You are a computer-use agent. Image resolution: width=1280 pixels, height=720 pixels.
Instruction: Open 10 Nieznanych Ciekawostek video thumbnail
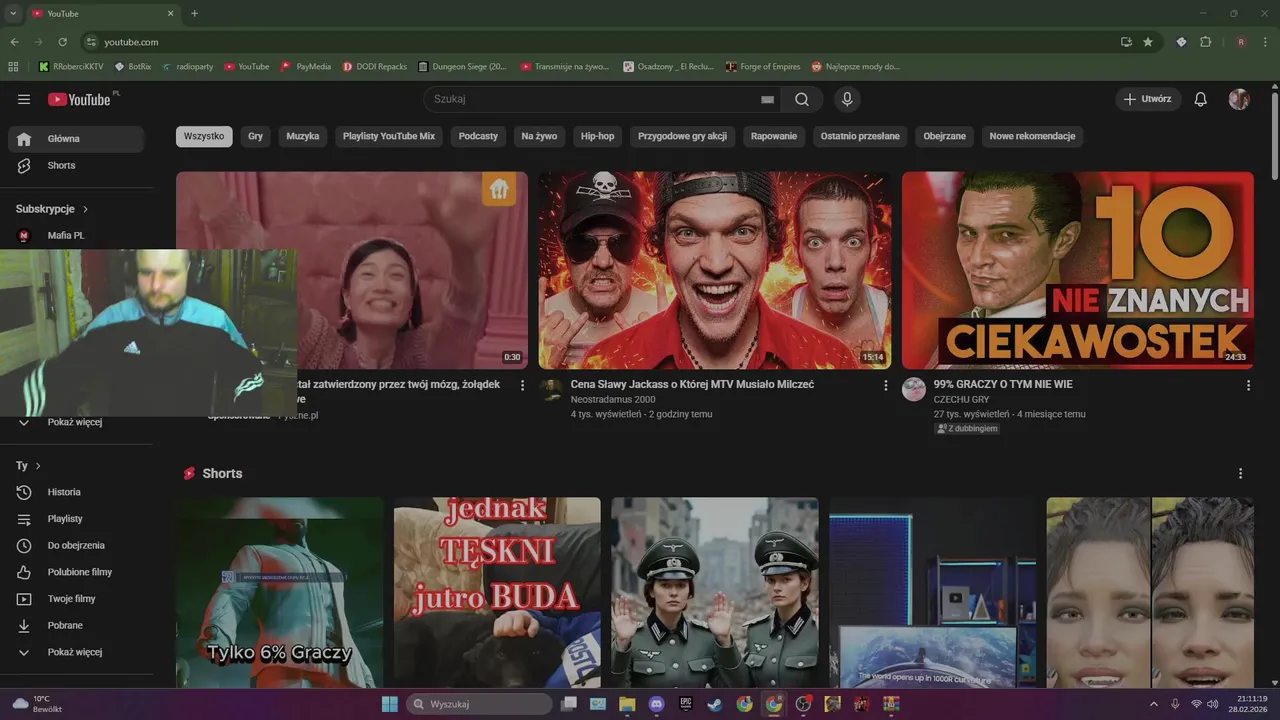pyautogui.click(x=1078, y=270)
